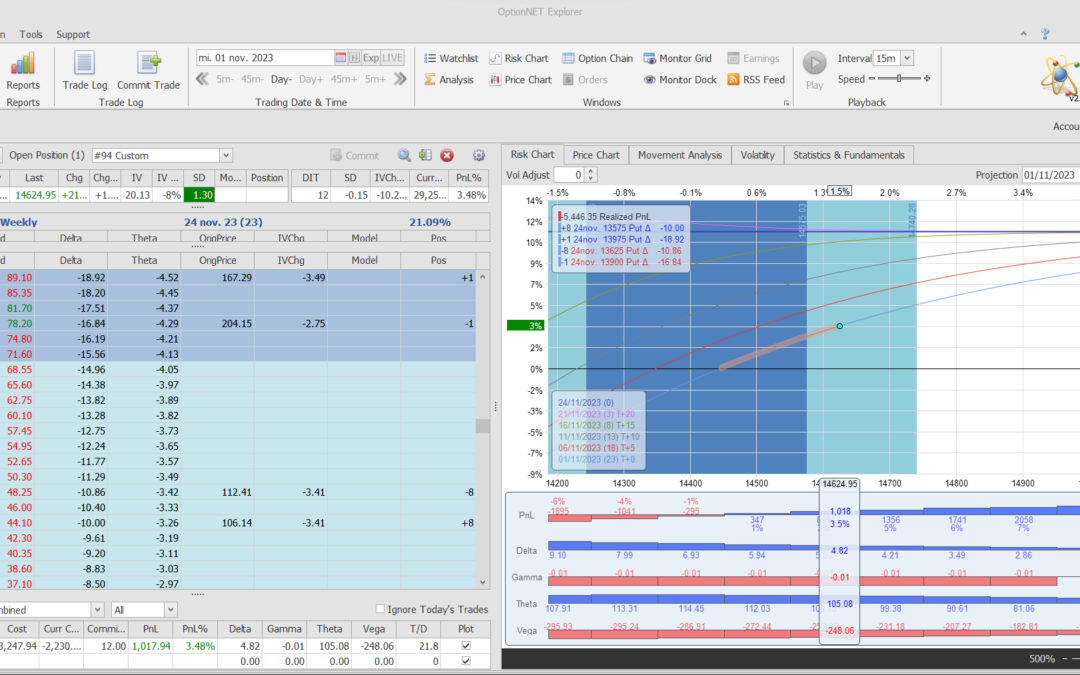Click the Day- step button

click(x=281, y=79)
